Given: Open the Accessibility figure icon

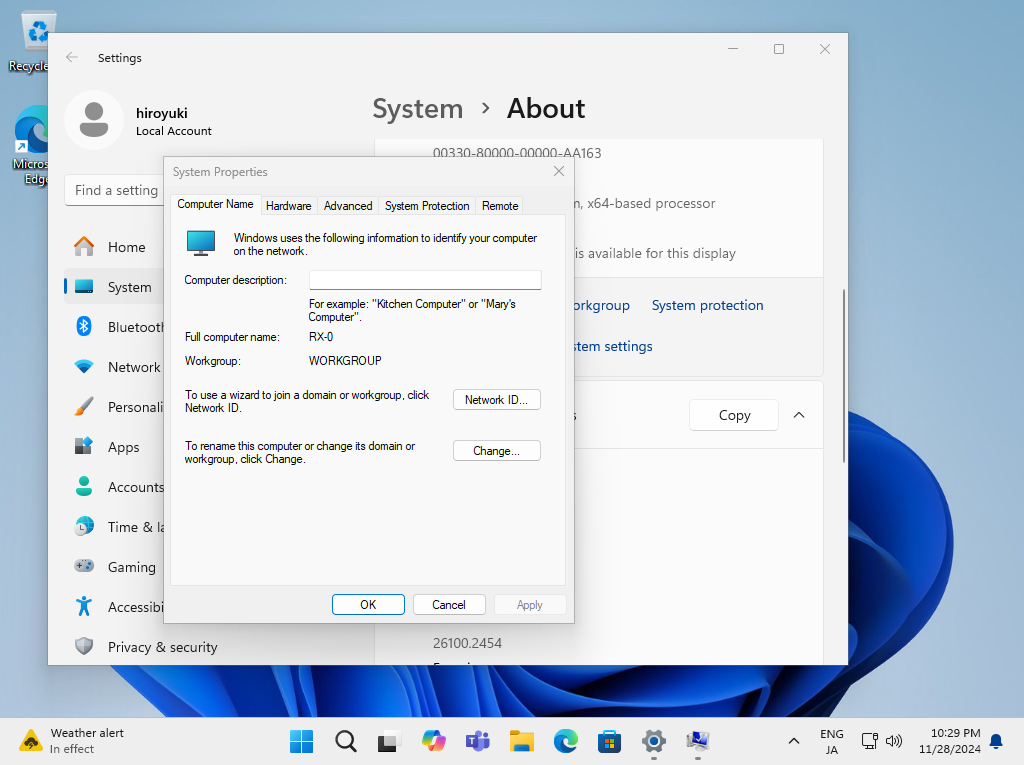Looking at the screenshot, I should [x=84, y=606].
